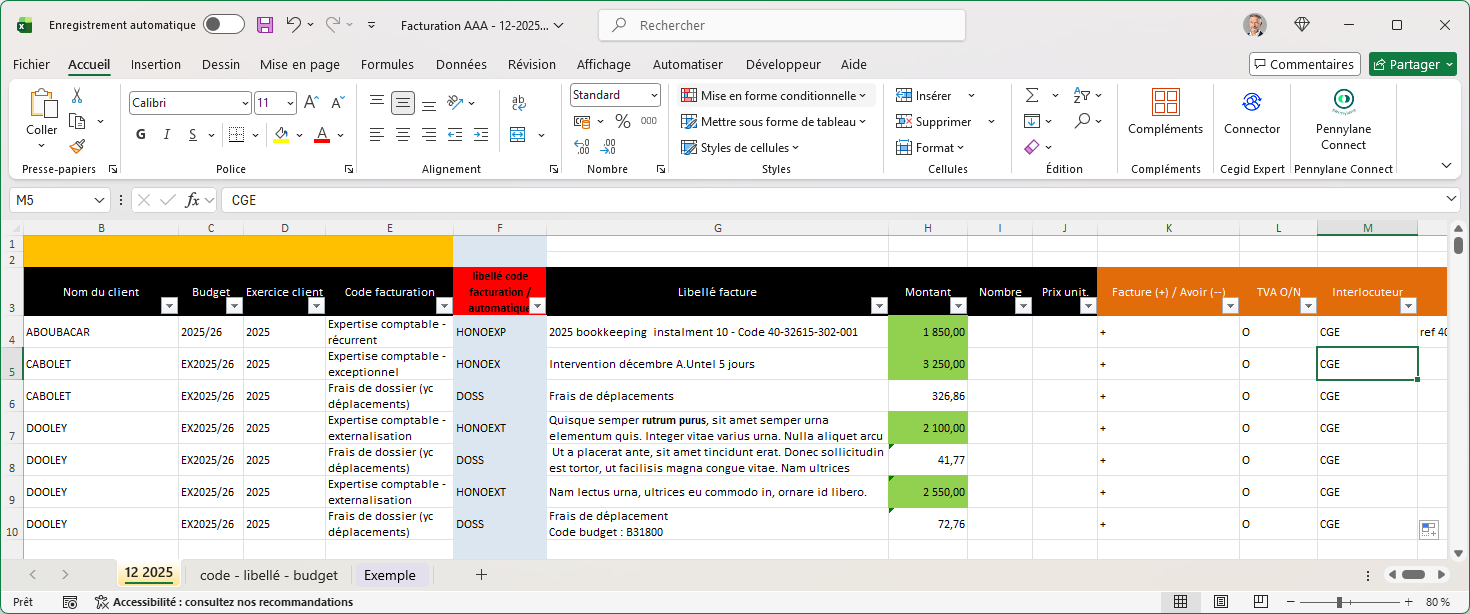This screenshot has width=1470, height=614.
Task: Decrease font size with the smaller A icon
Action: coord(337,102)
